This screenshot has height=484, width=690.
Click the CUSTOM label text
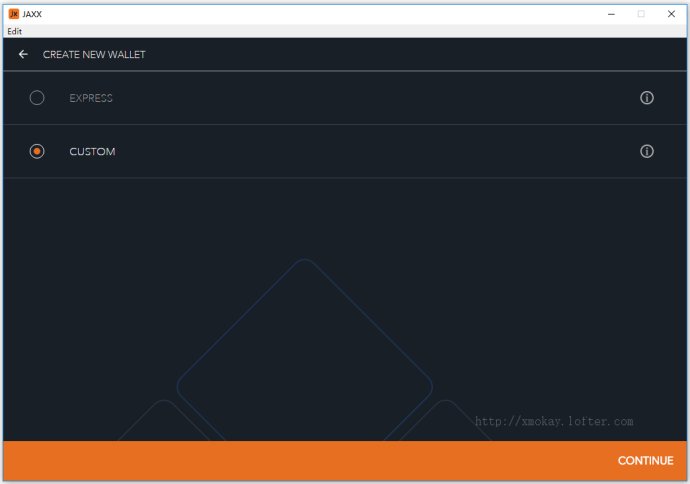pyautogui.click(x=92, y=152)
